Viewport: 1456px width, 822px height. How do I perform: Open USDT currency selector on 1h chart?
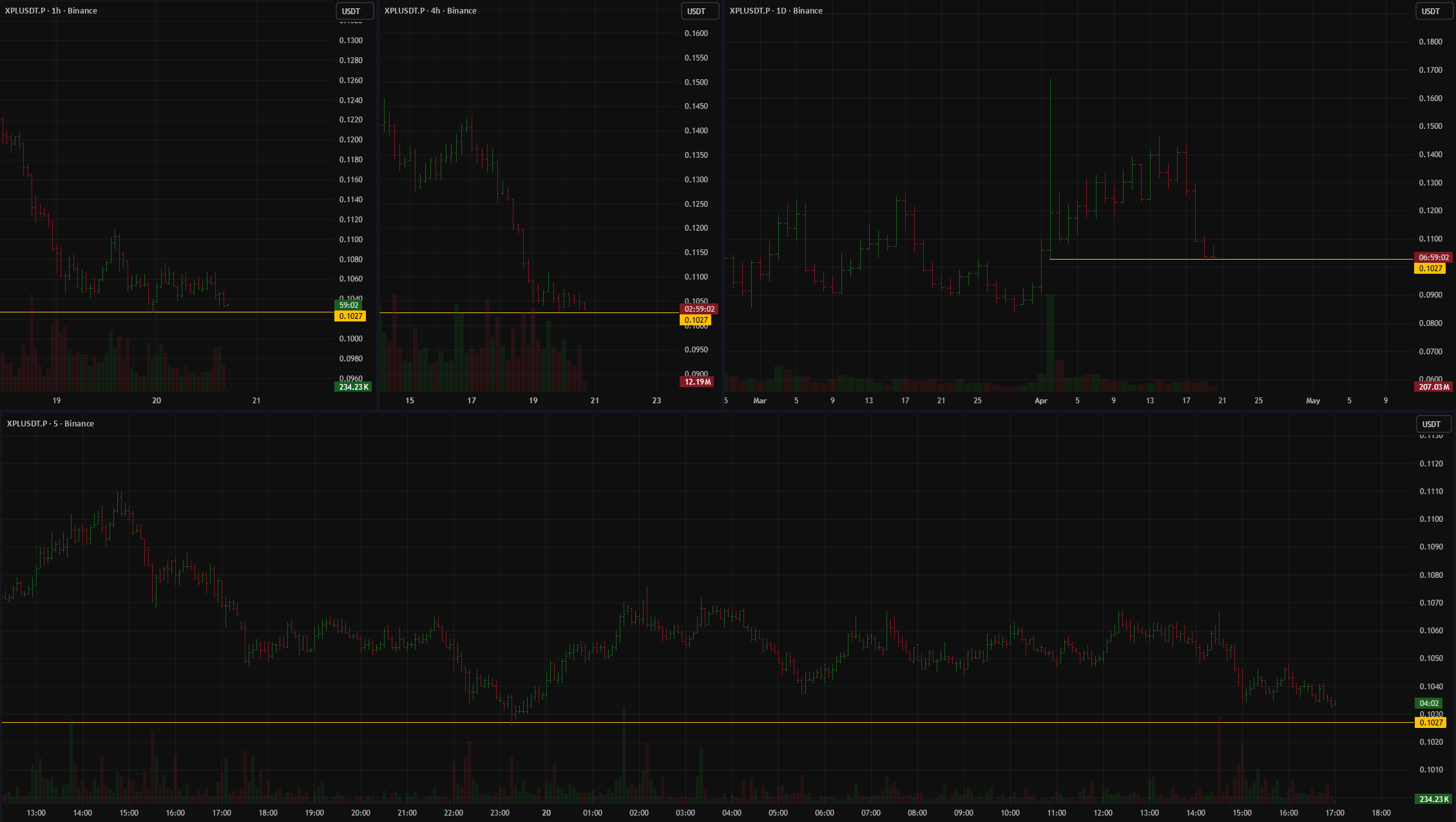pyautogui.click(x=354, y=11)
